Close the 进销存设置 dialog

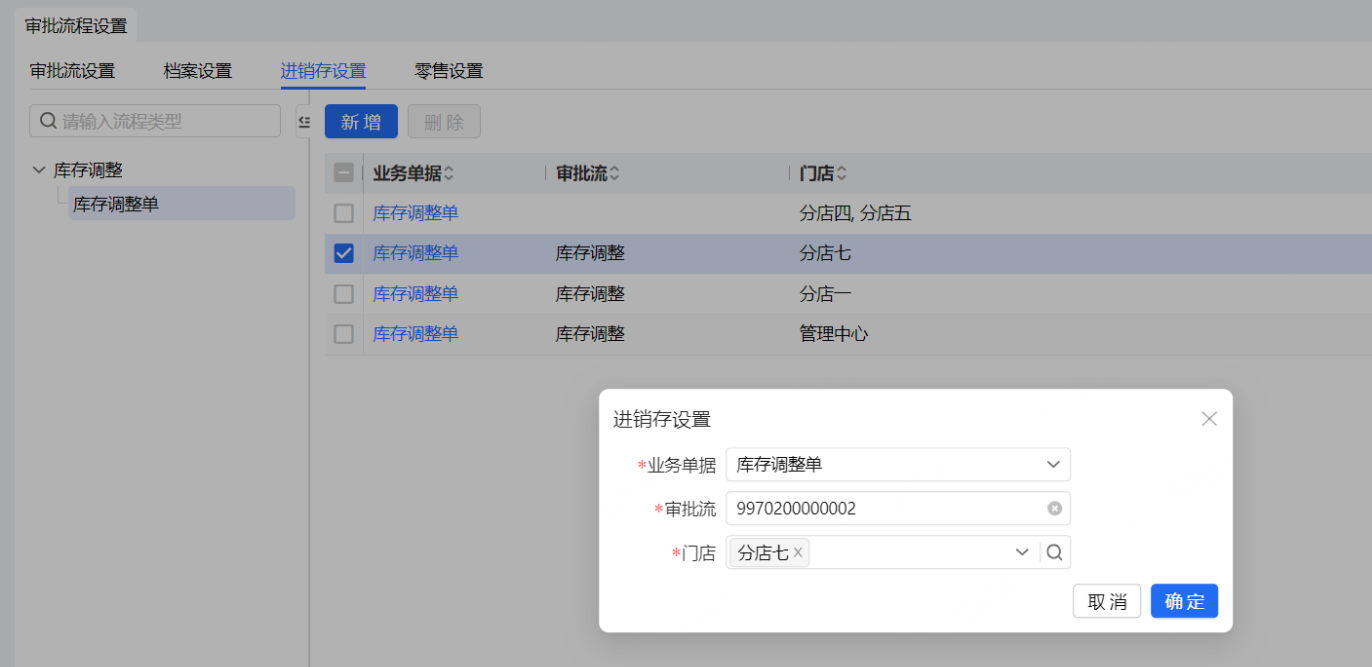point(1209,419)
